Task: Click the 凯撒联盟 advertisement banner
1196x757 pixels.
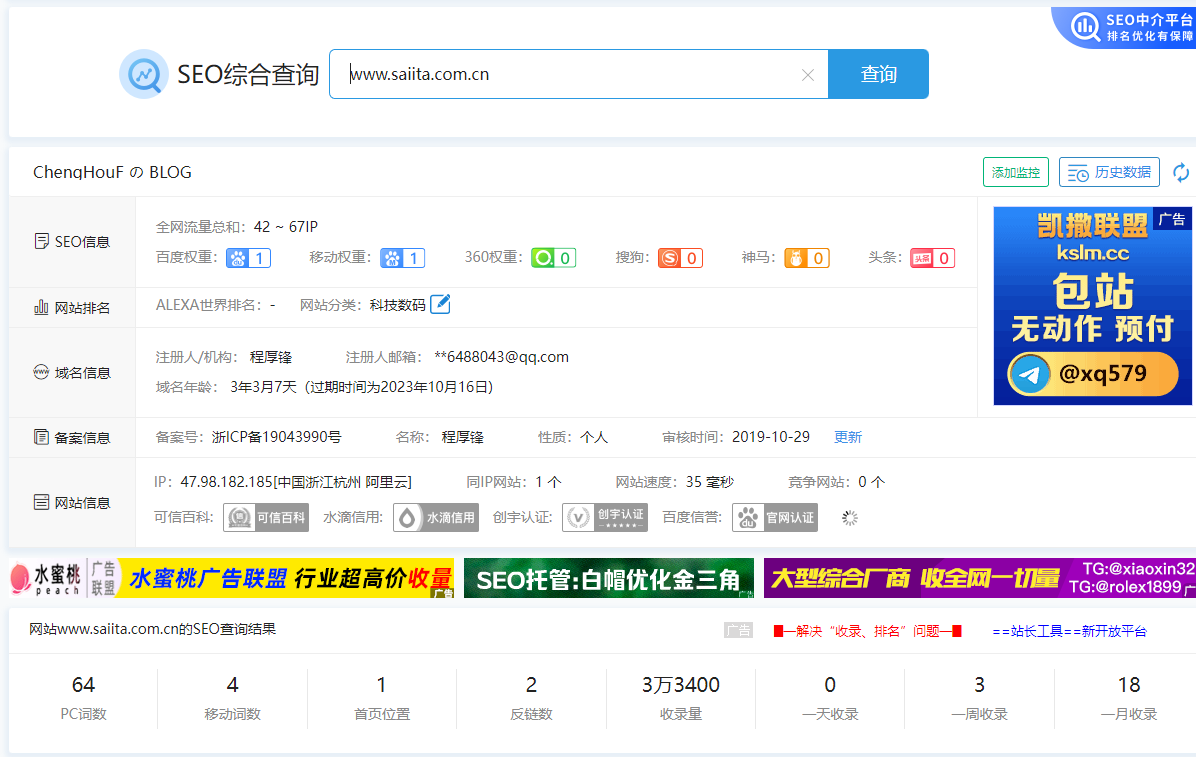Action: click(x=1092, y=305)
